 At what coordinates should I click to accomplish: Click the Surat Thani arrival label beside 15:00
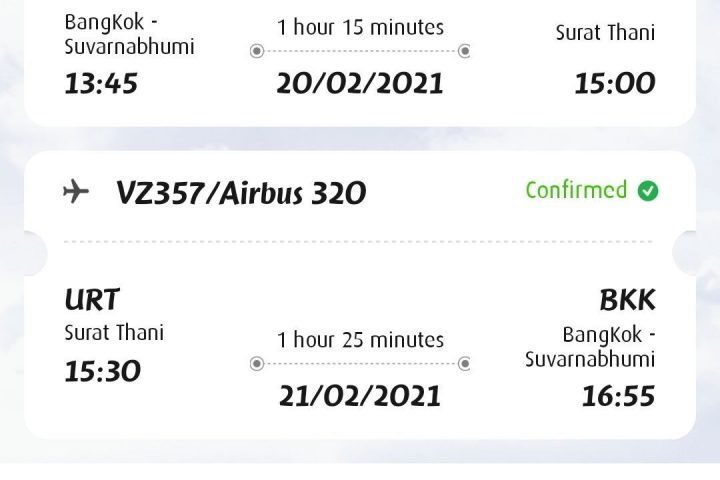click(605, 33)
